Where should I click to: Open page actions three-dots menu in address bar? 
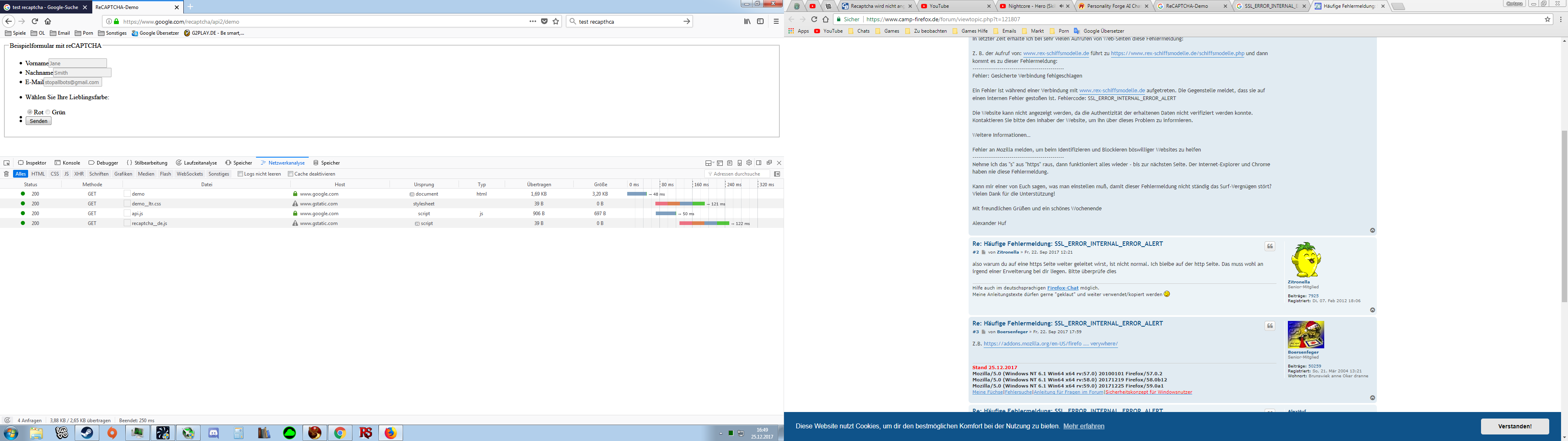point(532,21)
